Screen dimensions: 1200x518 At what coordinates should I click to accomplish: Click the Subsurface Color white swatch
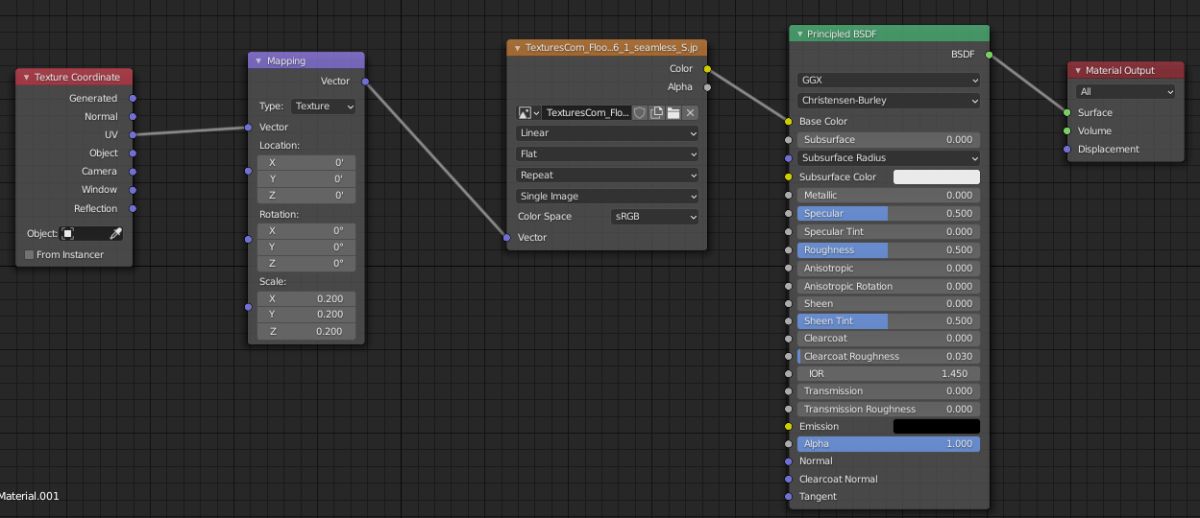pyautogui.click(x=936, y=177)
